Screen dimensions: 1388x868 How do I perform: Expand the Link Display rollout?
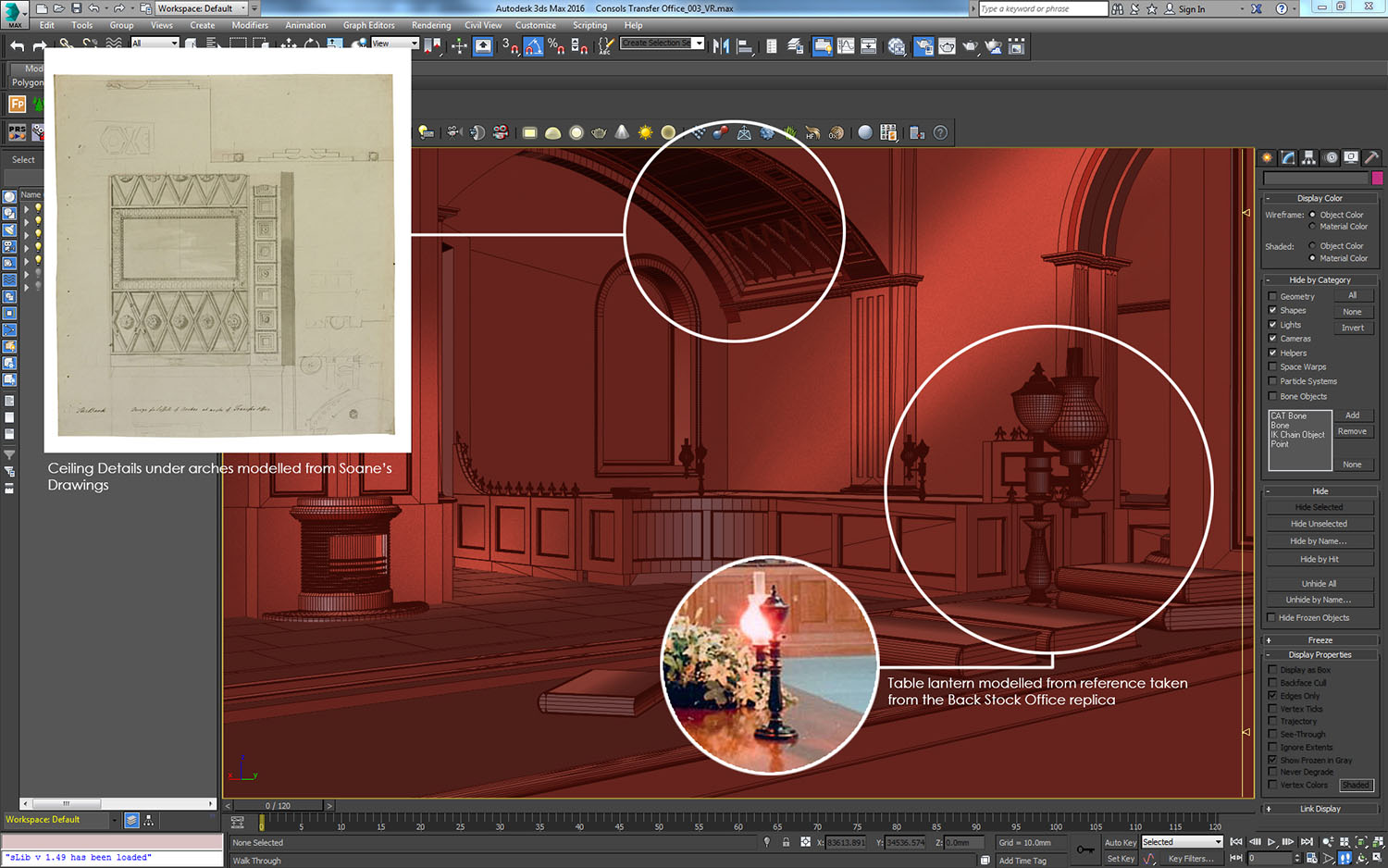[x=1320, y=809]
